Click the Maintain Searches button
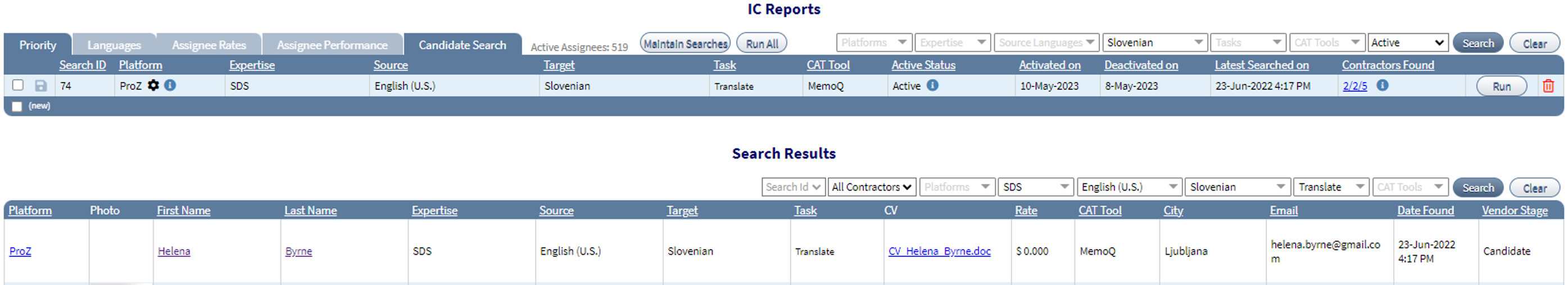Screen dimensions: 1568x285 685,44
